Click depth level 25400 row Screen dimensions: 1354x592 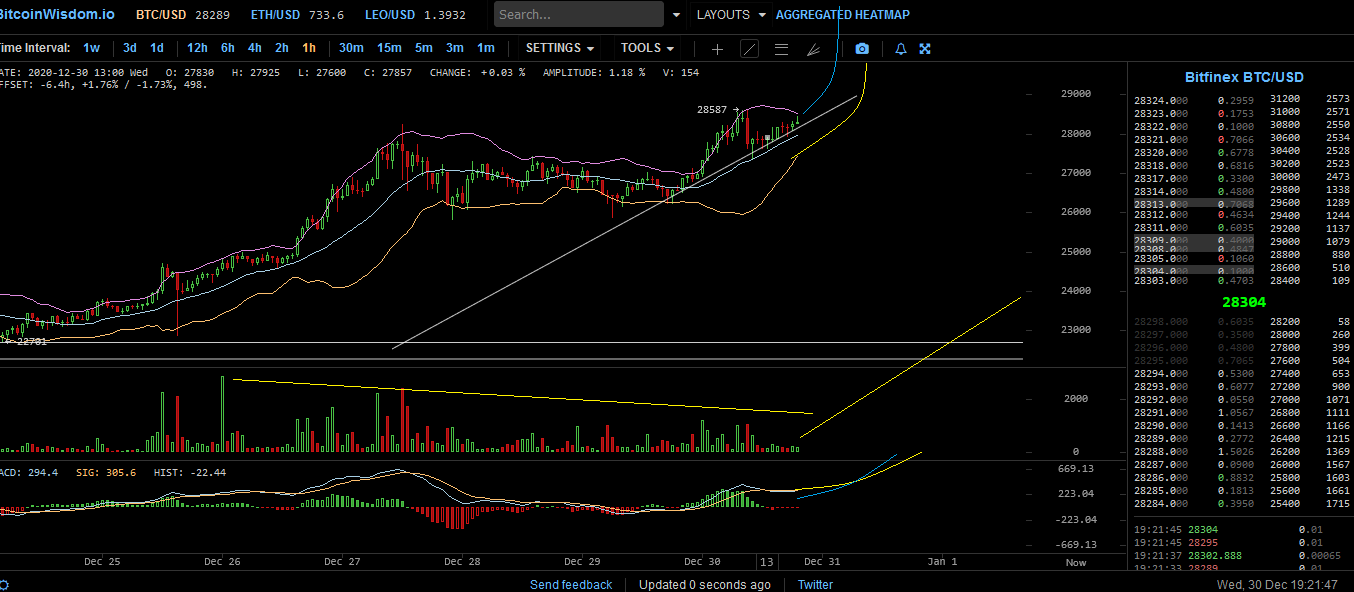1309,503
